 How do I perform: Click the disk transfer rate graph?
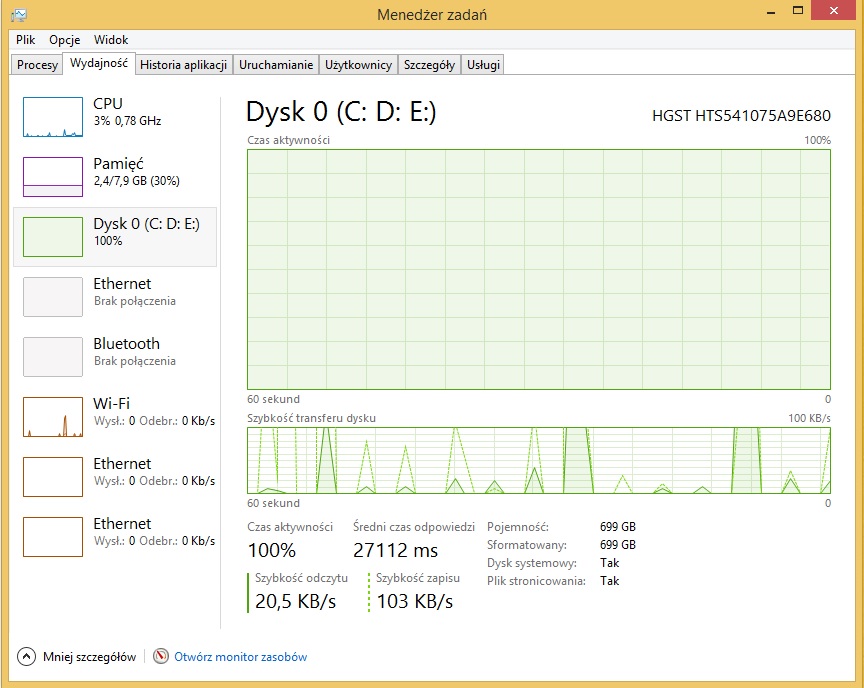(x=538, y=460)
